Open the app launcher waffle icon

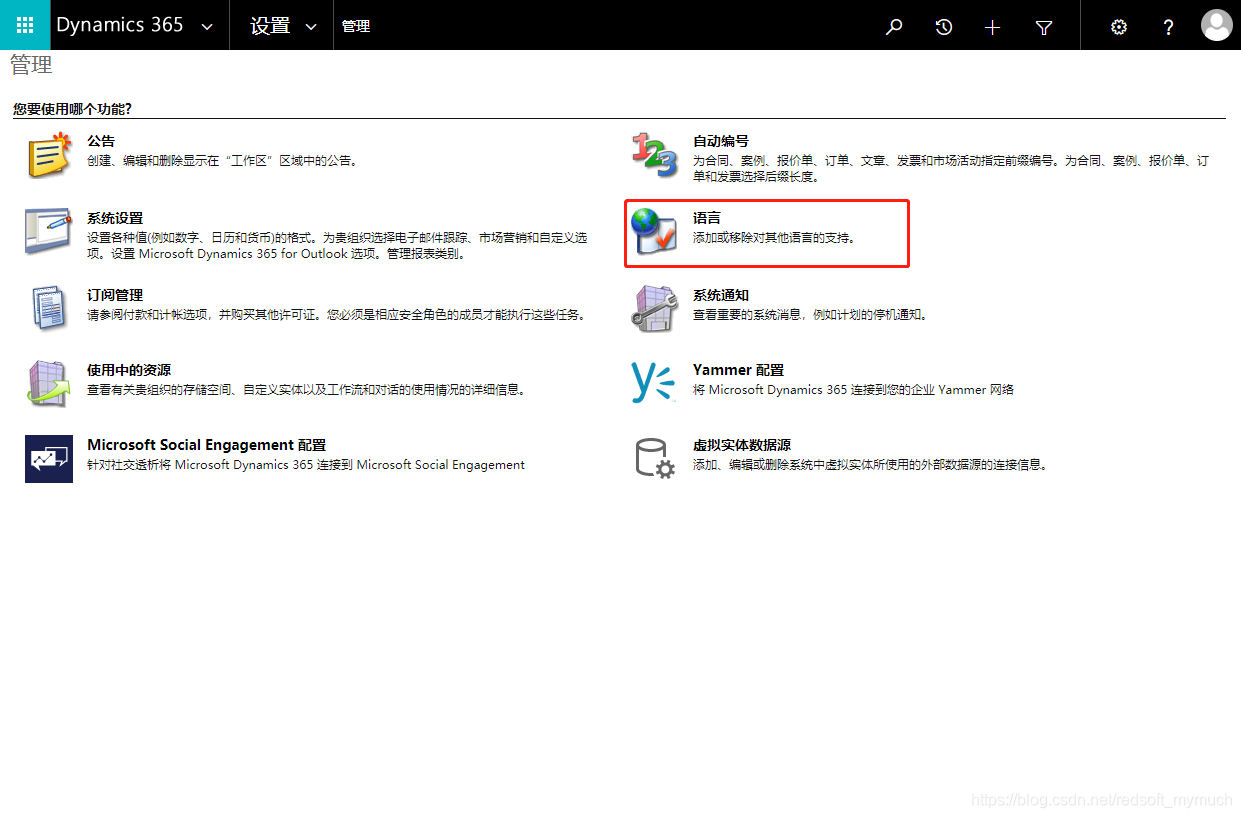(25, 25)
